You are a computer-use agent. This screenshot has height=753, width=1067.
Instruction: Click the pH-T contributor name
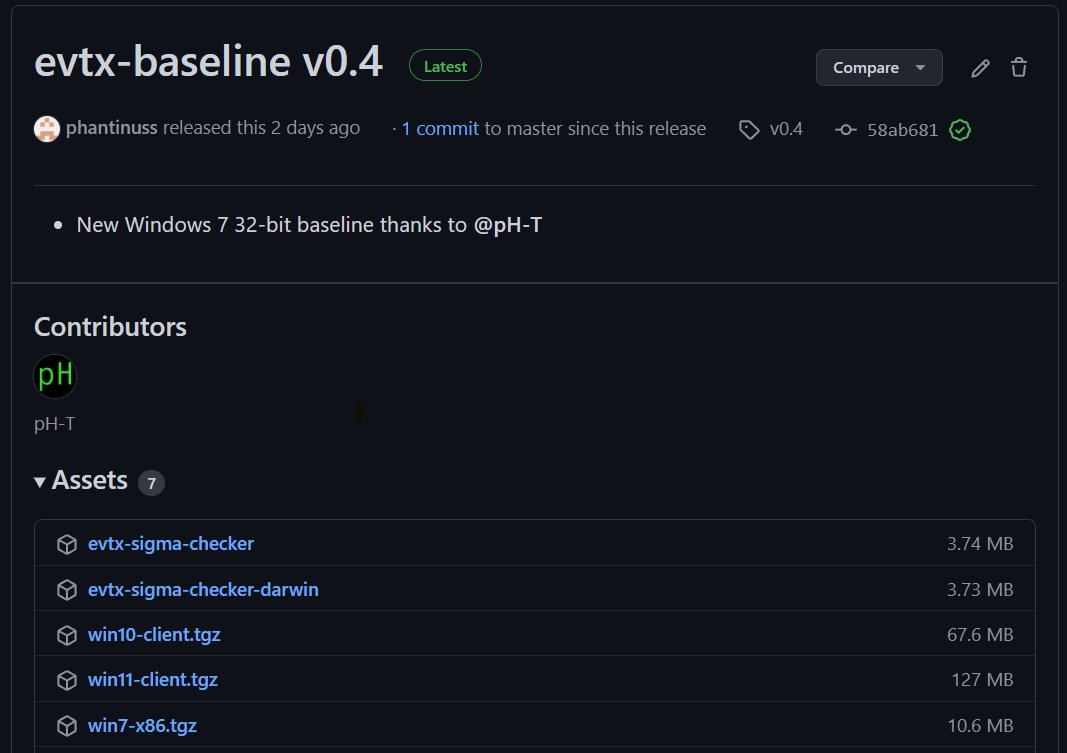(x=54, y=424)
